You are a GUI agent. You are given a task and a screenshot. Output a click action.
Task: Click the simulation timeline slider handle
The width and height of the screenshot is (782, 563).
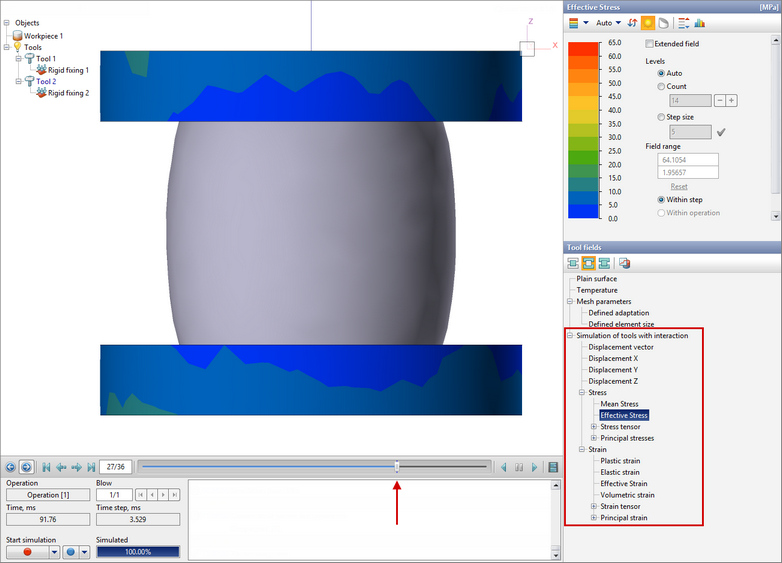397,466
